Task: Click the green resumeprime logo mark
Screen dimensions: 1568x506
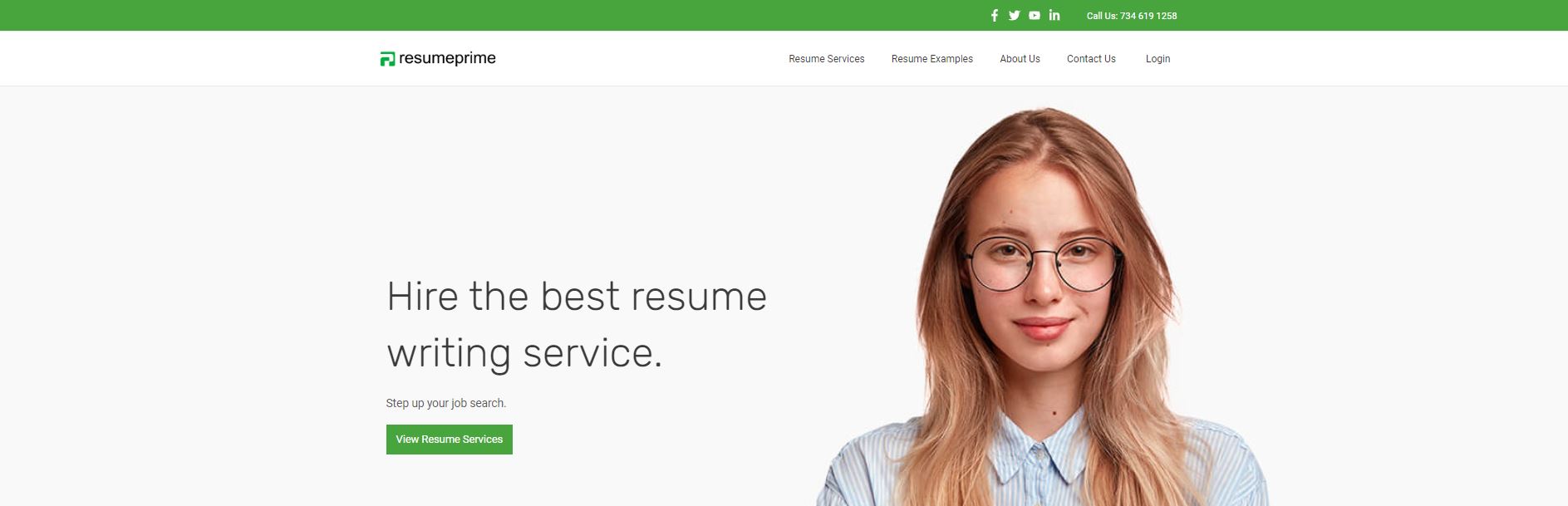Action: 387,59
